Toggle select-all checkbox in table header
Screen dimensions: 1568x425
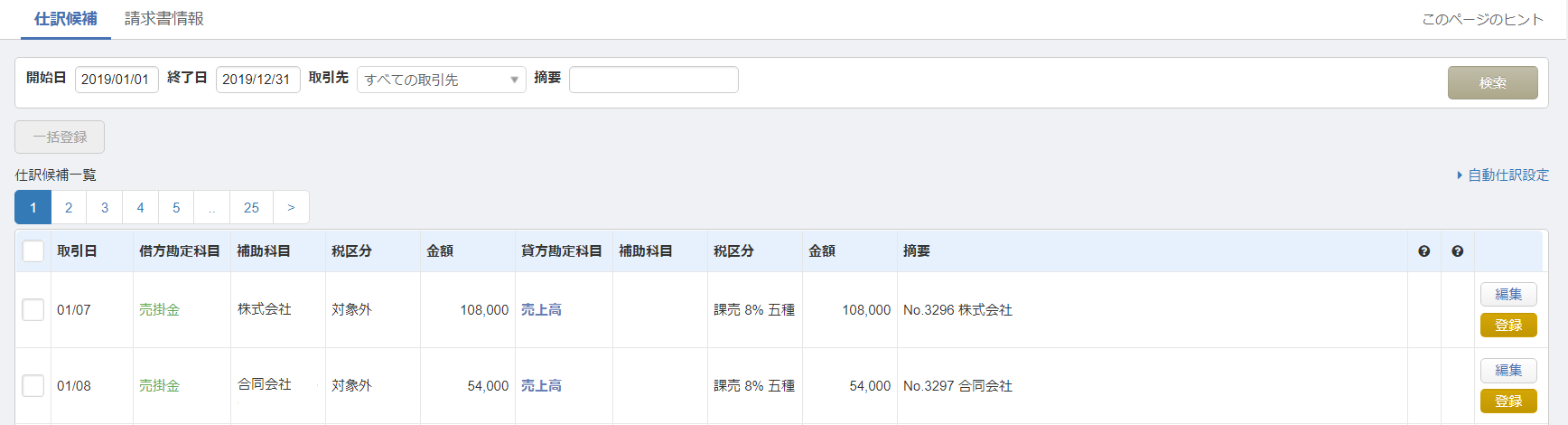pyautogui.click(x=33, y=251)
